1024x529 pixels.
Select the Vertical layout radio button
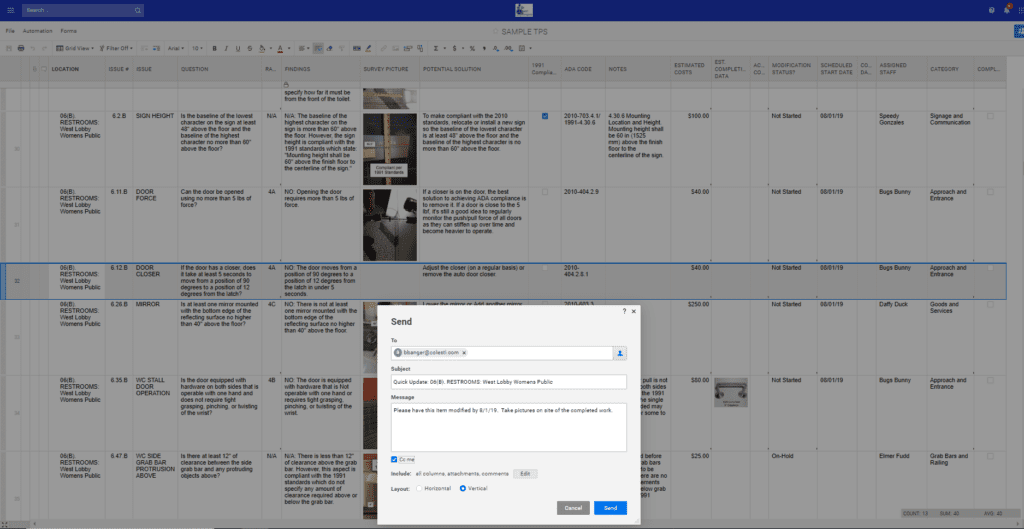(463, 489)
